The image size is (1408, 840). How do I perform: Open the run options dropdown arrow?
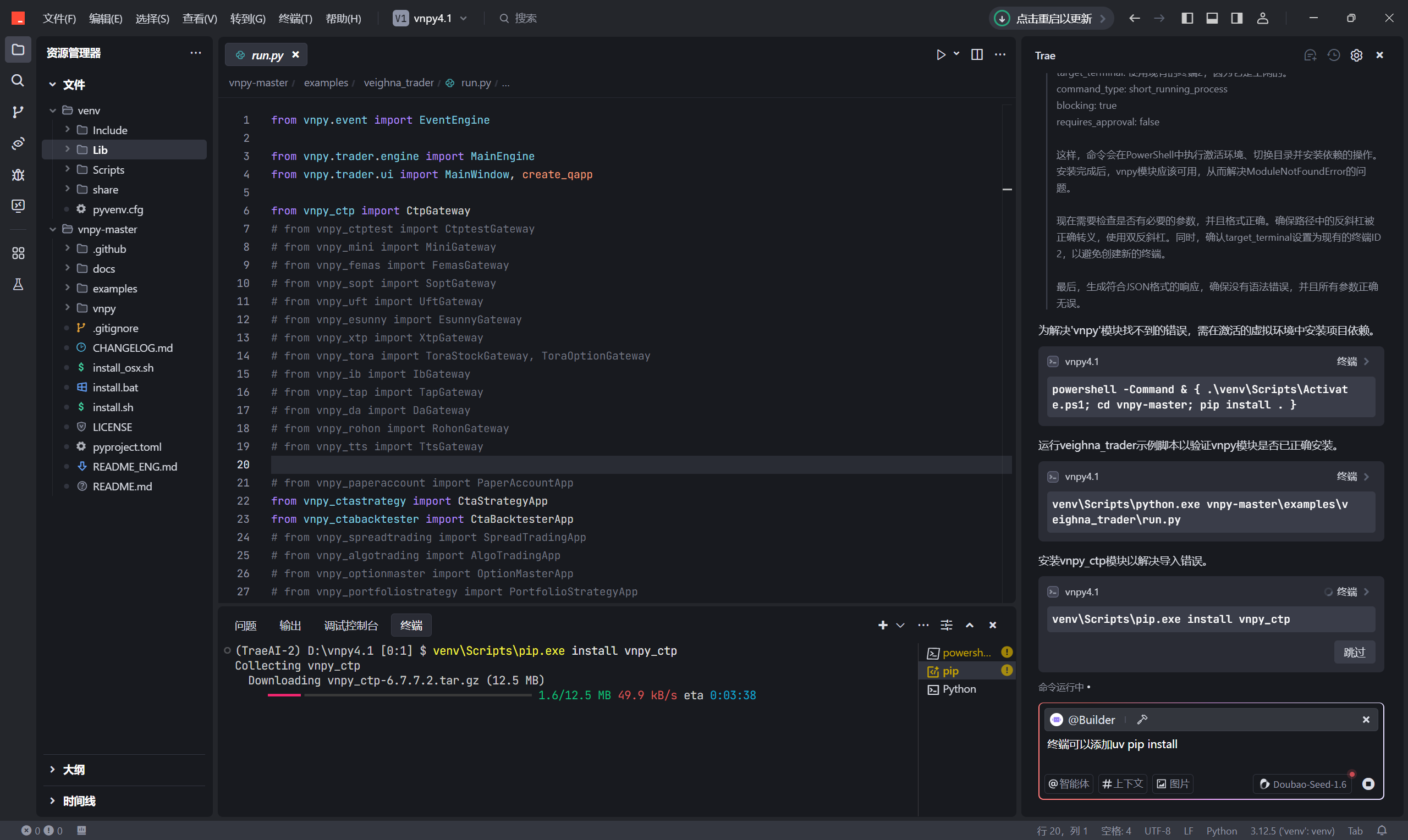(x=957, y=54)
